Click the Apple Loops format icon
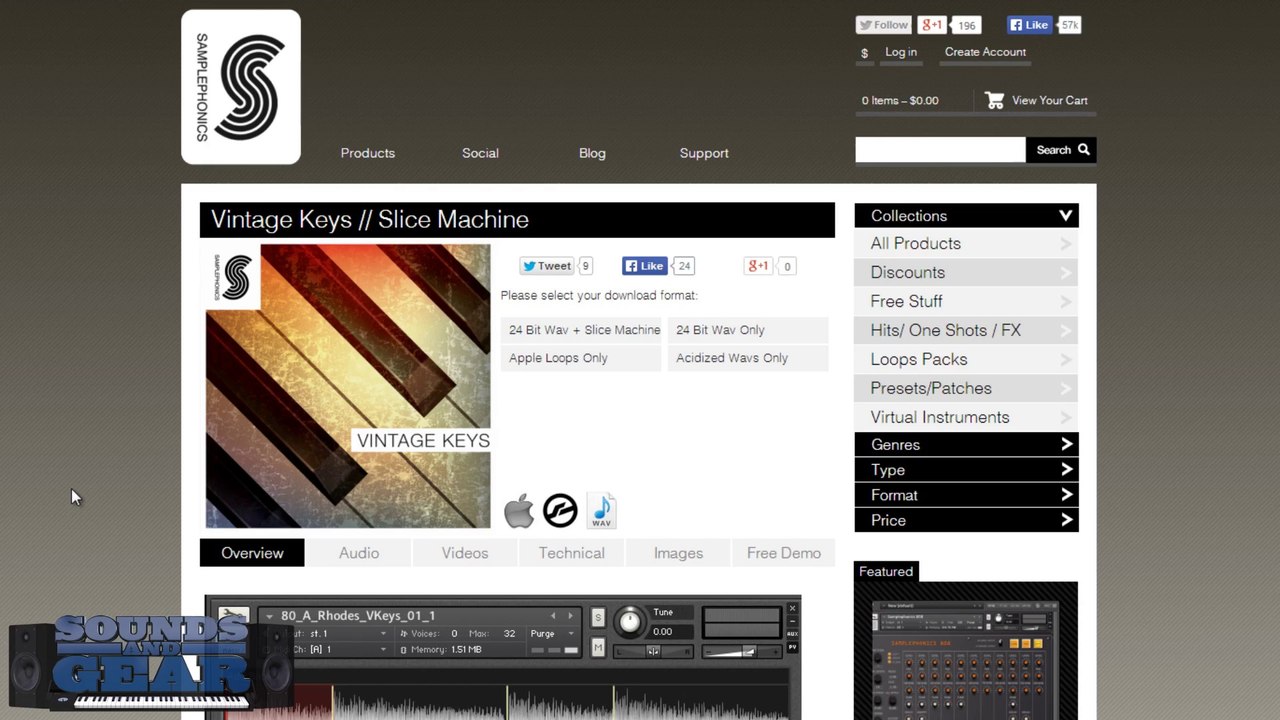 [x=519, y=511]
